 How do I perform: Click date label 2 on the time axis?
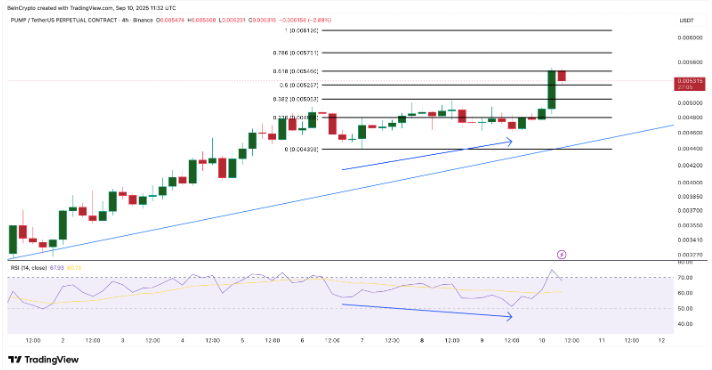(63, 340)
